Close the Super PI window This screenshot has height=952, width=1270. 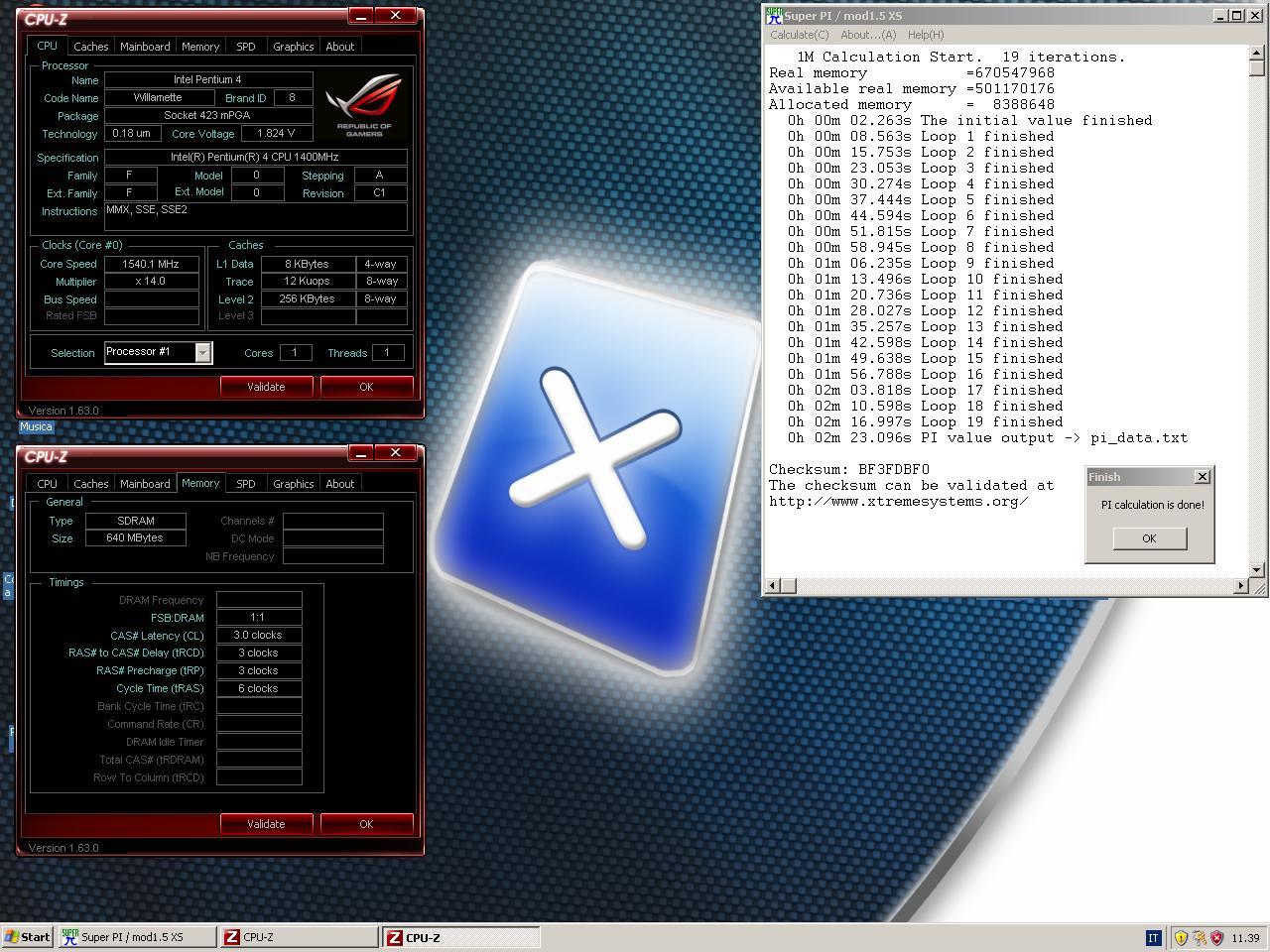[x=1255, y=16]
